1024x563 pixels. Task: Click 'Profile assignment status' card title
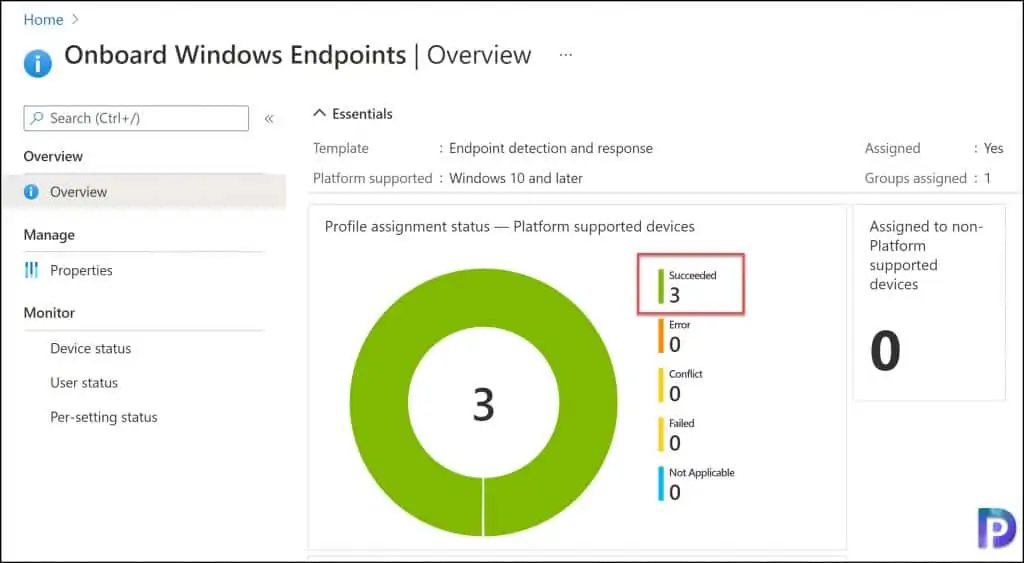[509, 227]
